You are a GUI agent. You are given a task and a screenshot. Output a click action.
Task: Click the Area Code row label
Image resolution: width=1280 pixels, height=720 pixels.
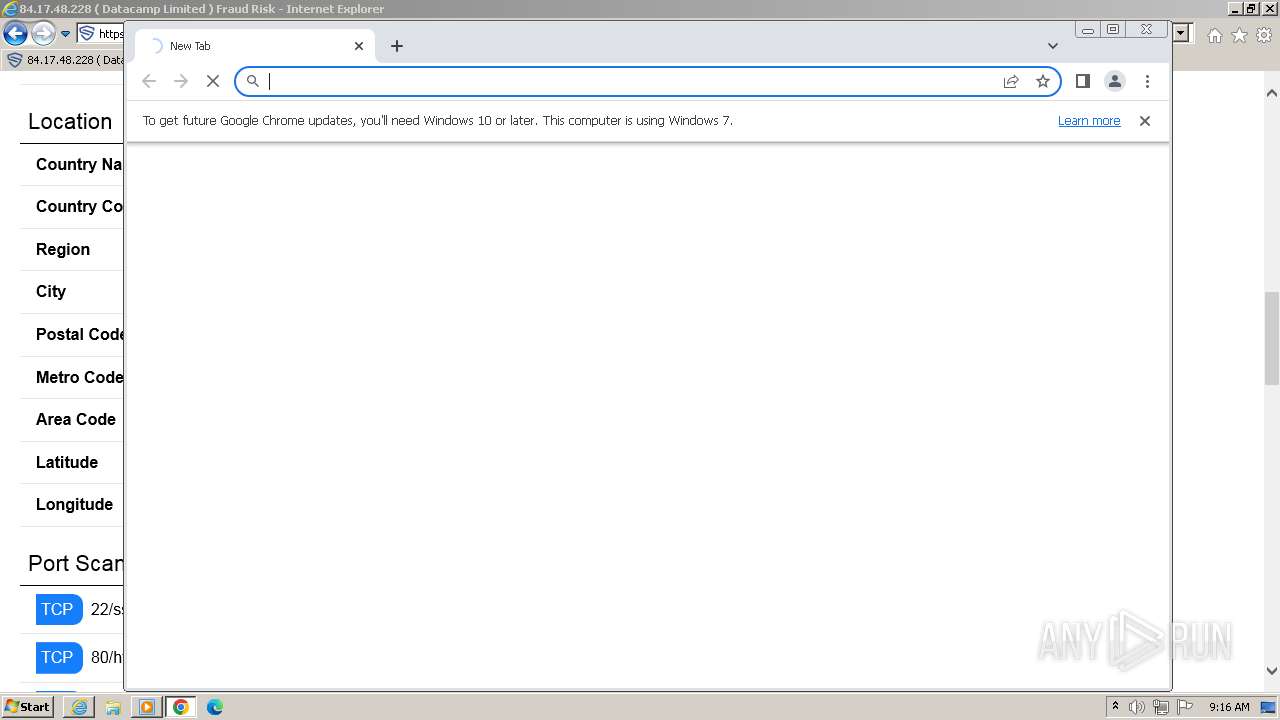(x=76, y=420)
